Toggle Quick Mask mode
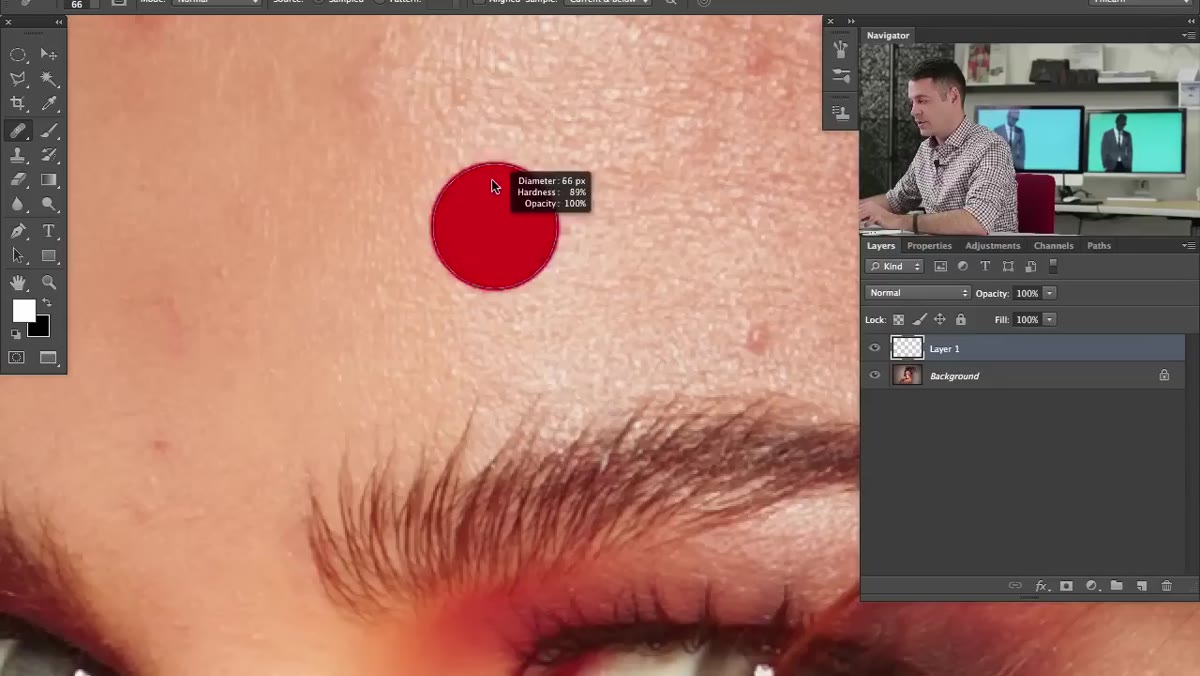The image size is (1200, 676). [17, 358]
